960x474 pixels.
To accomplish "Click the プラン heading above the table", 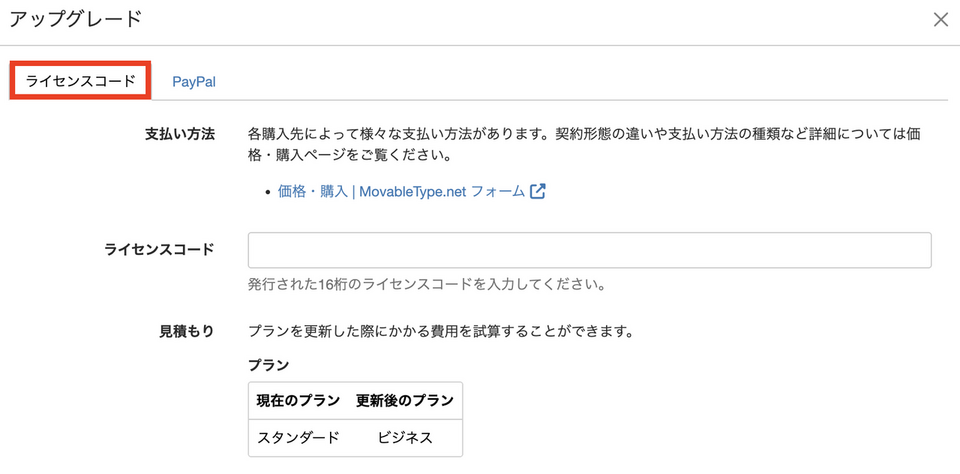I will coord(268,366).
